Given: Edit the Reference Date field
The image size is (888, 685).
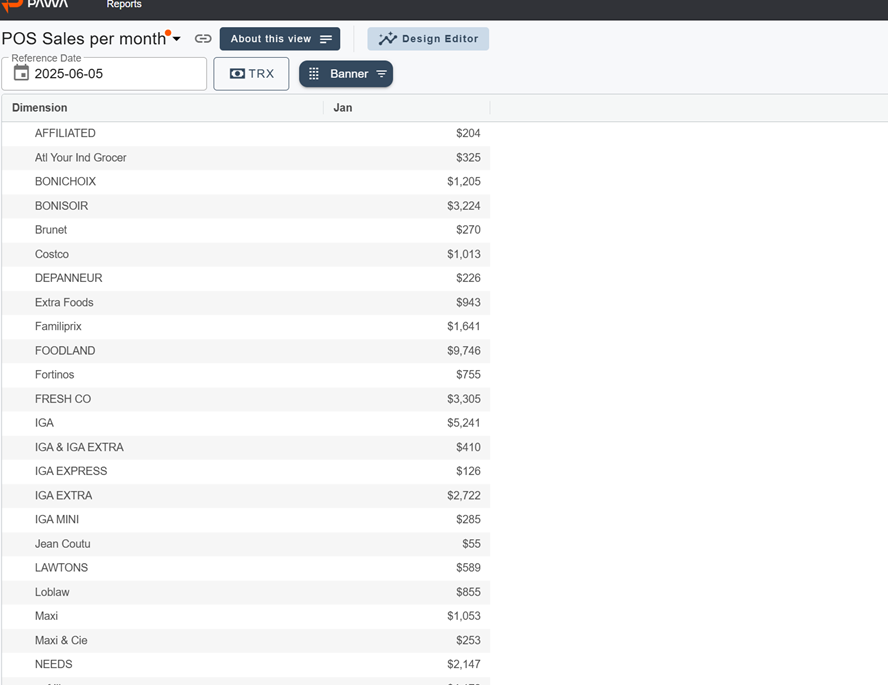Looking at the screenshot, I should (x=104, y=74).
